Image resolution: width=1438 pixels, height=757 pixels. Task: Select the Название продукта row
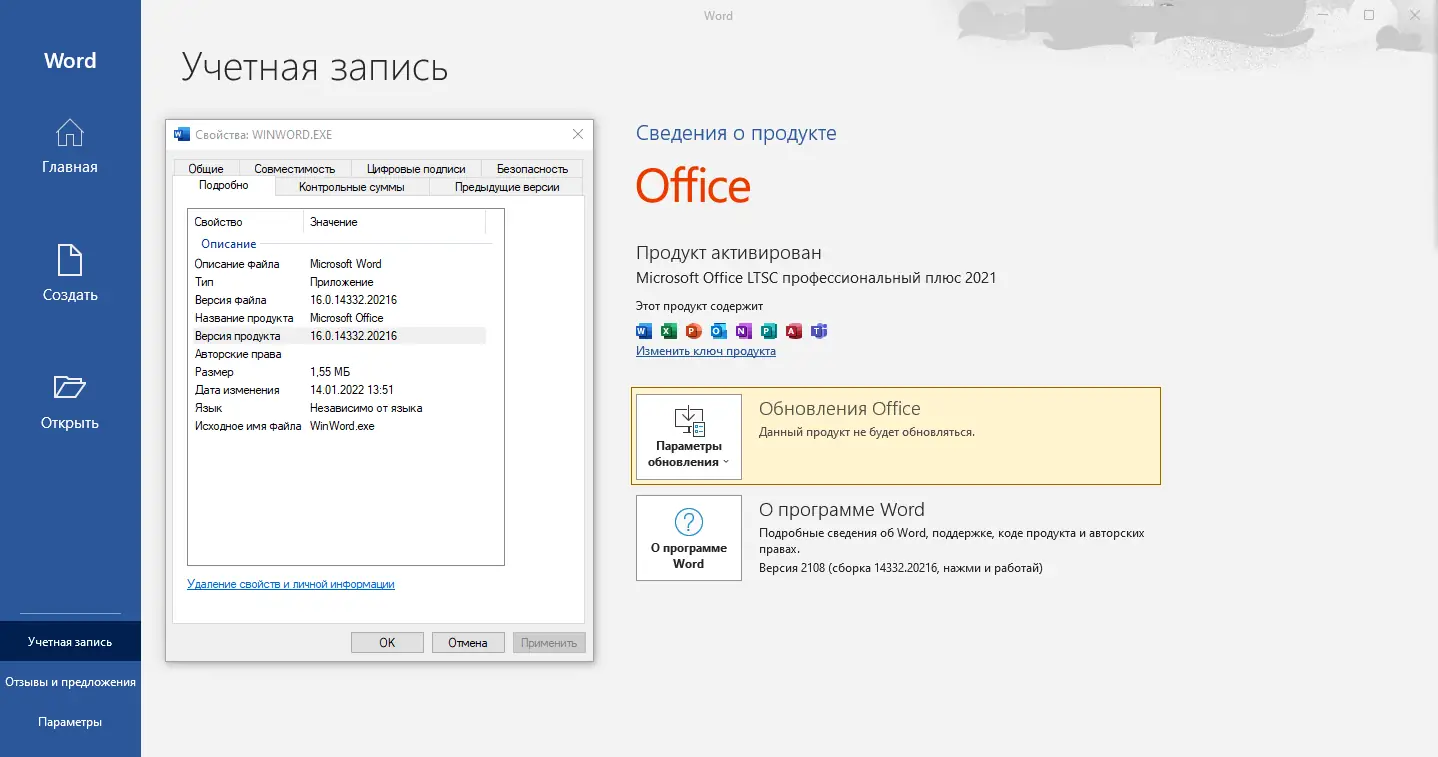[338, 318]
